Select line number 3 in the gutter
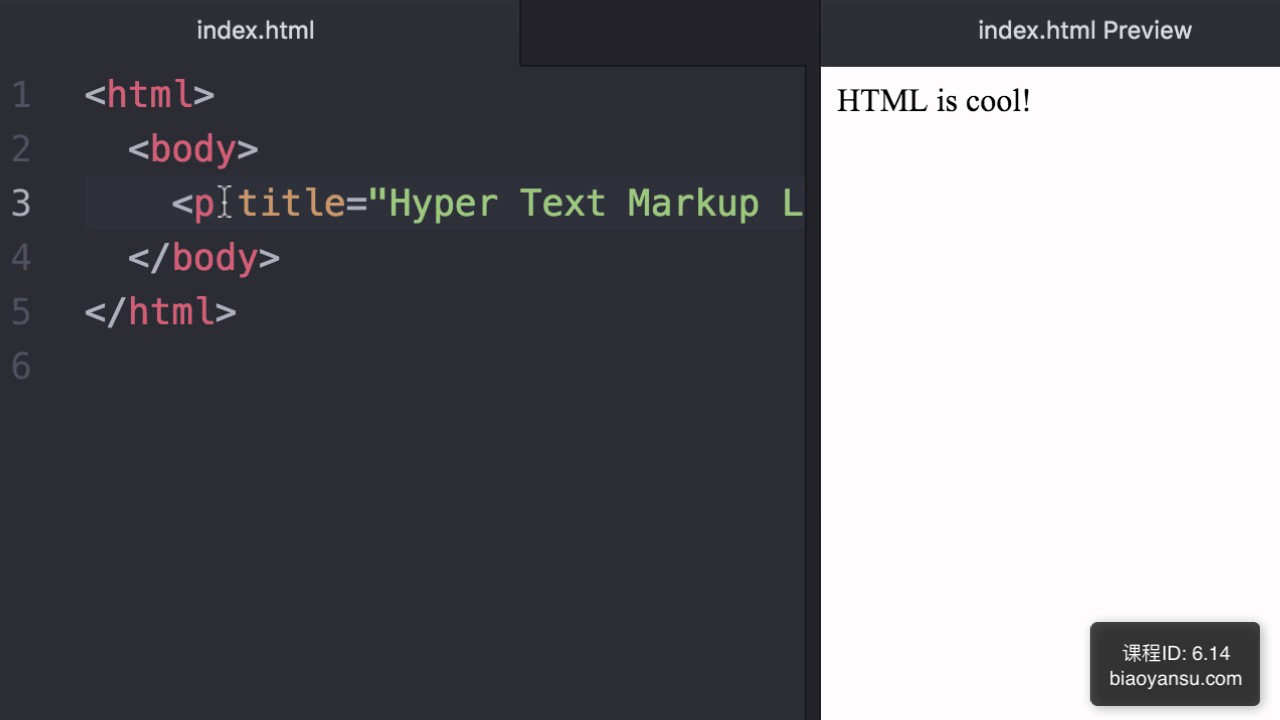The height and width of the screenshot is (720, 1280). click(x=21, y=204)
